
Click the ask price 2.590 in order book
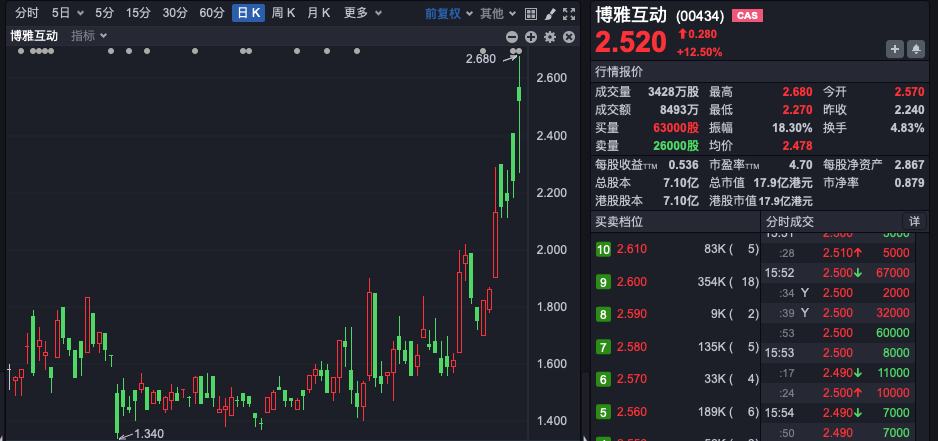(632, 314)
